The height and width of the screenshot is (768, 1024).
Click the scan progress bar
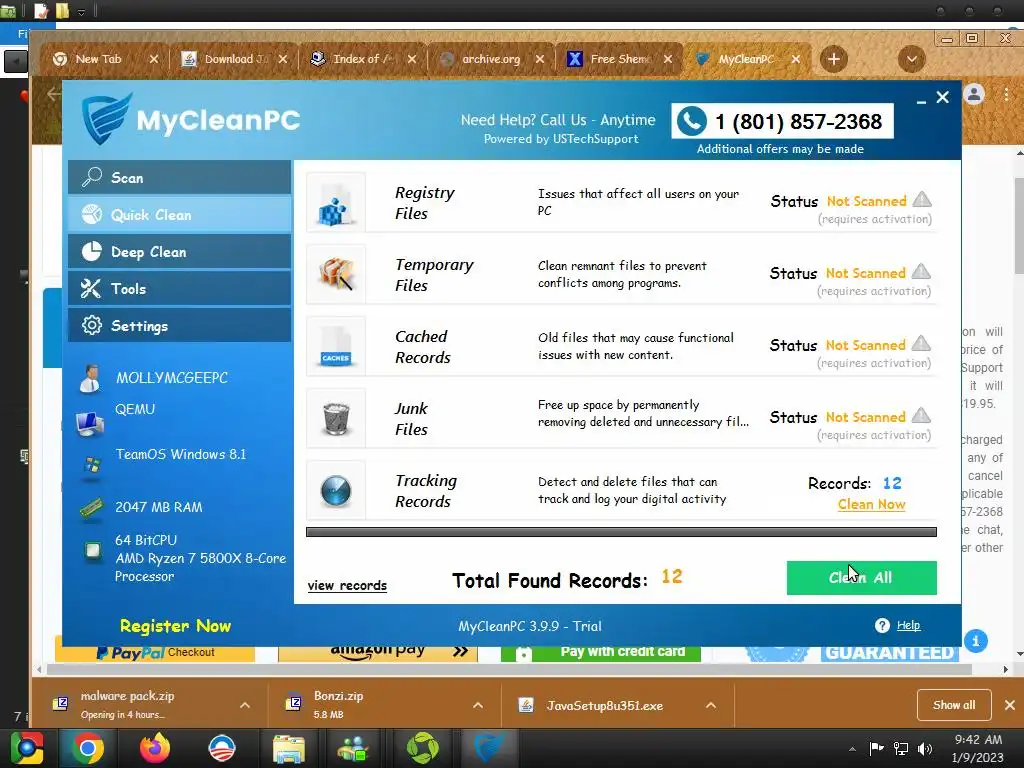[x=621, y=532]
